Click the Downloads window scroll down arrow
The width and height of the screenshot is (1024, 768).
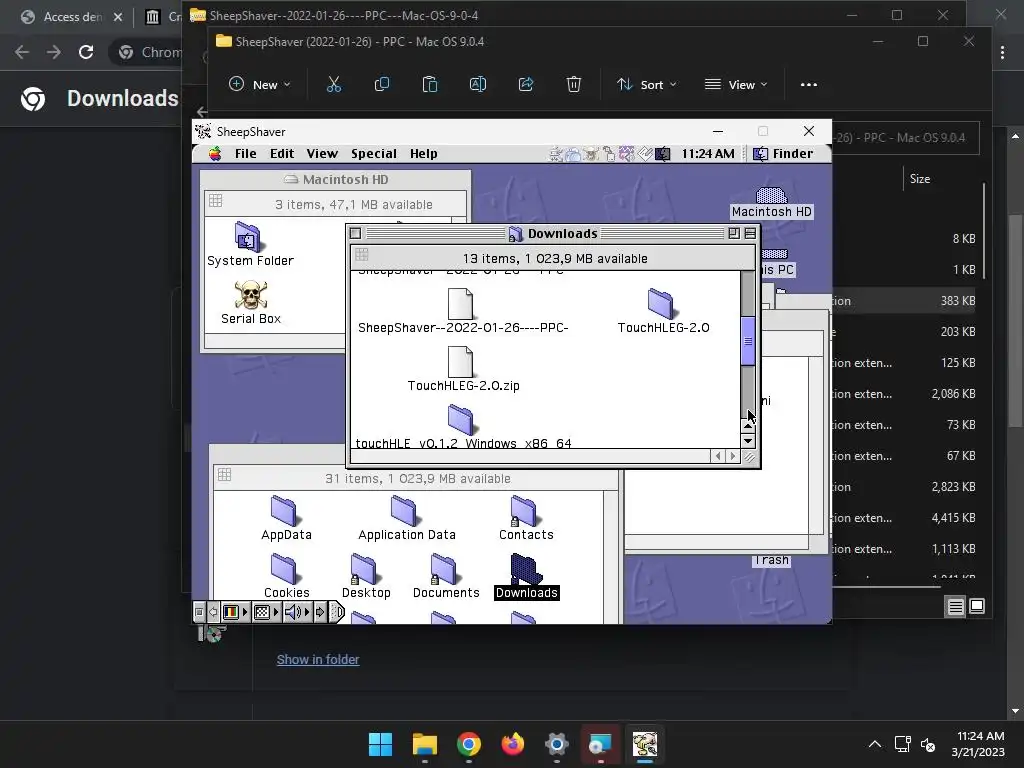pos(748,441)
